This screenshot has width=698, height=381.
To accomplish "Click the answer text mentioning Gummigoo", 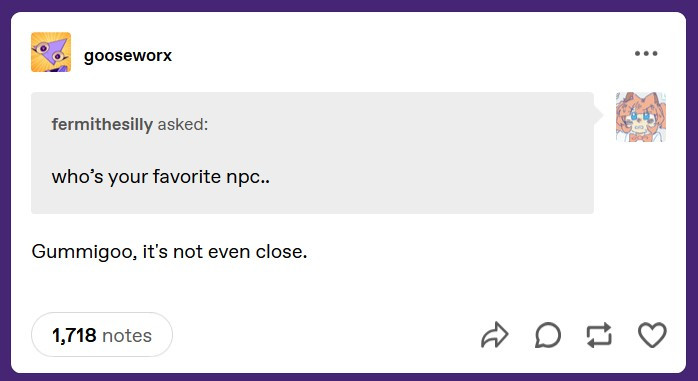I will tap(170, 252).
